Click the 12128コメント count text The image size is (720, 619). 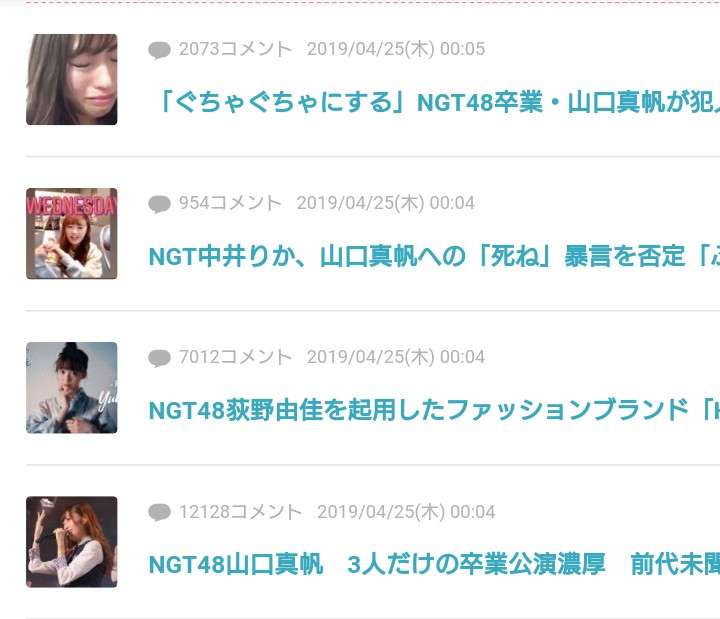click(x=240, y=512)
